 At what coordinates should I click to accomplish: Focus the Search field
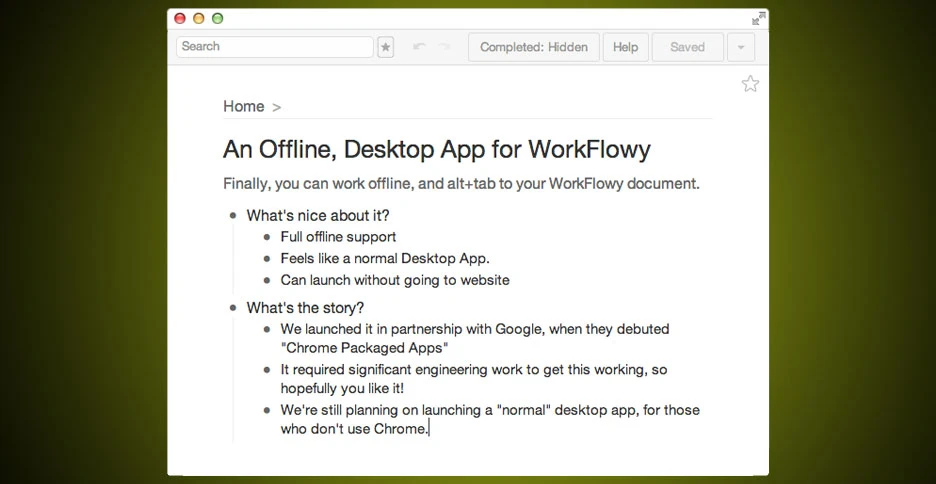(x=275, y=47)
